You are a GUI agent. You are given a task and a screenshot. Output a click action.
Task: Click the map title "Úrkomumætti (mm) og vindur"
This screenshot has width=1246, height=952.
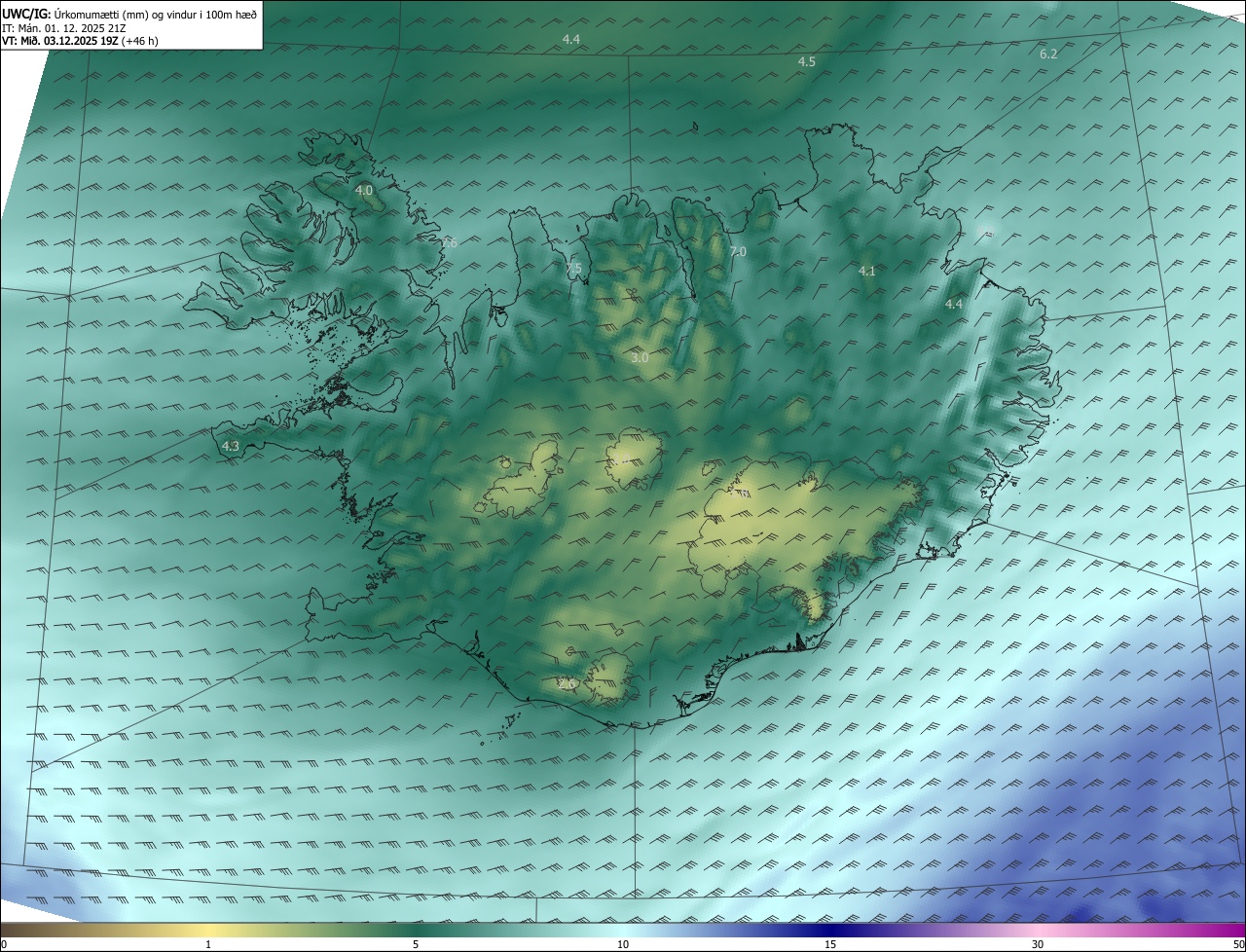pyautogui.click(x=128, y=15)
